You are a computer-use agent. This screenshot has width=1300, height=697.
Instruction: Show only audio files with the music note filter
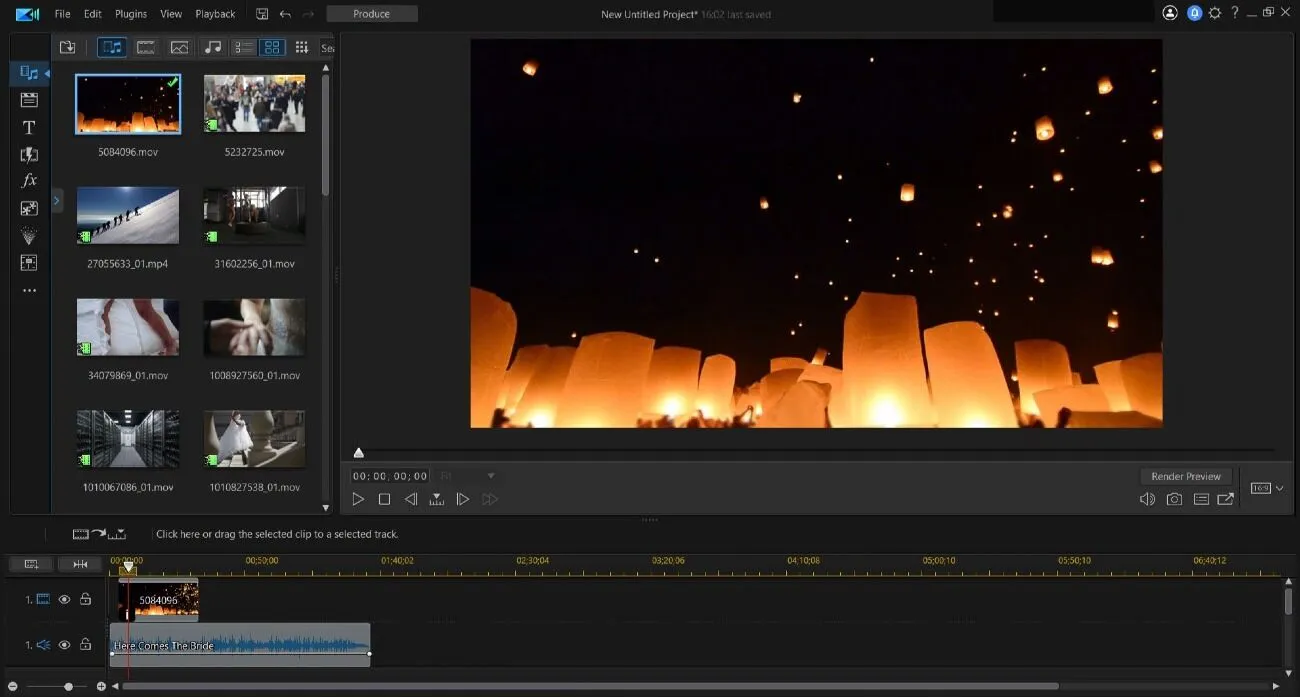coord(212,47)
